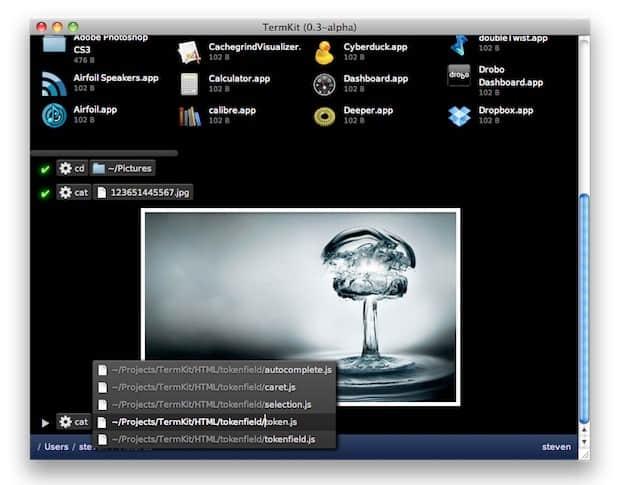Click the Calculator.app icon

pyautogui.click(x=189, y=84)
